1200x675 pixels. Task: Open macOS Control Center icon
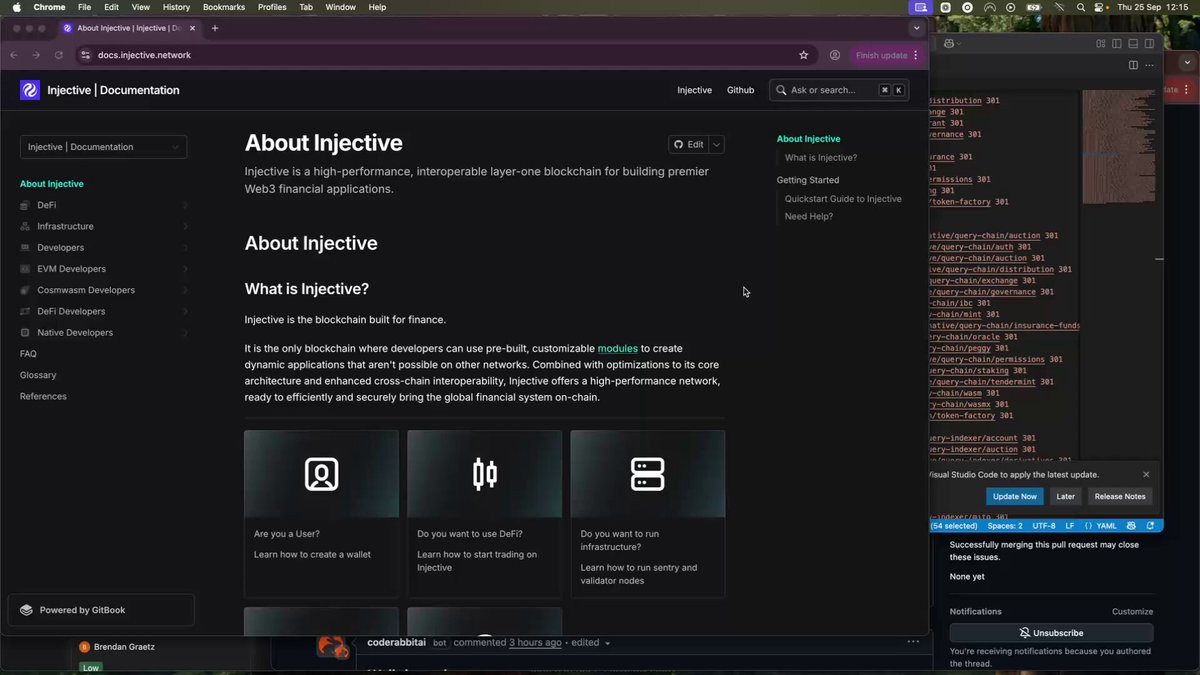click(x=1101, y=7)
